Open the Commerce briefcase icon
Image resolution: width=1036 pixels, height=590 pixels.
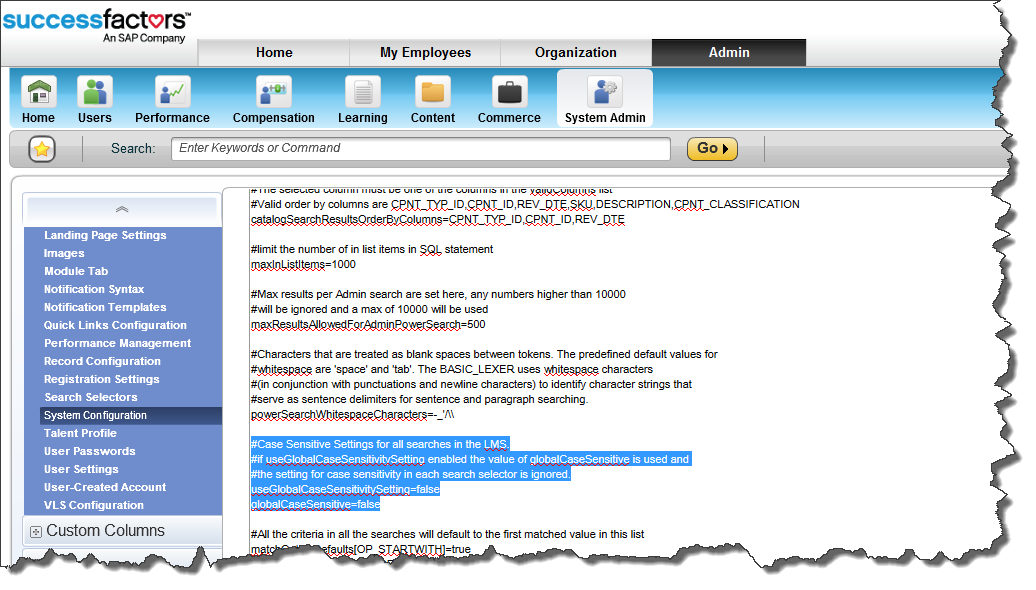click(509, 92)
